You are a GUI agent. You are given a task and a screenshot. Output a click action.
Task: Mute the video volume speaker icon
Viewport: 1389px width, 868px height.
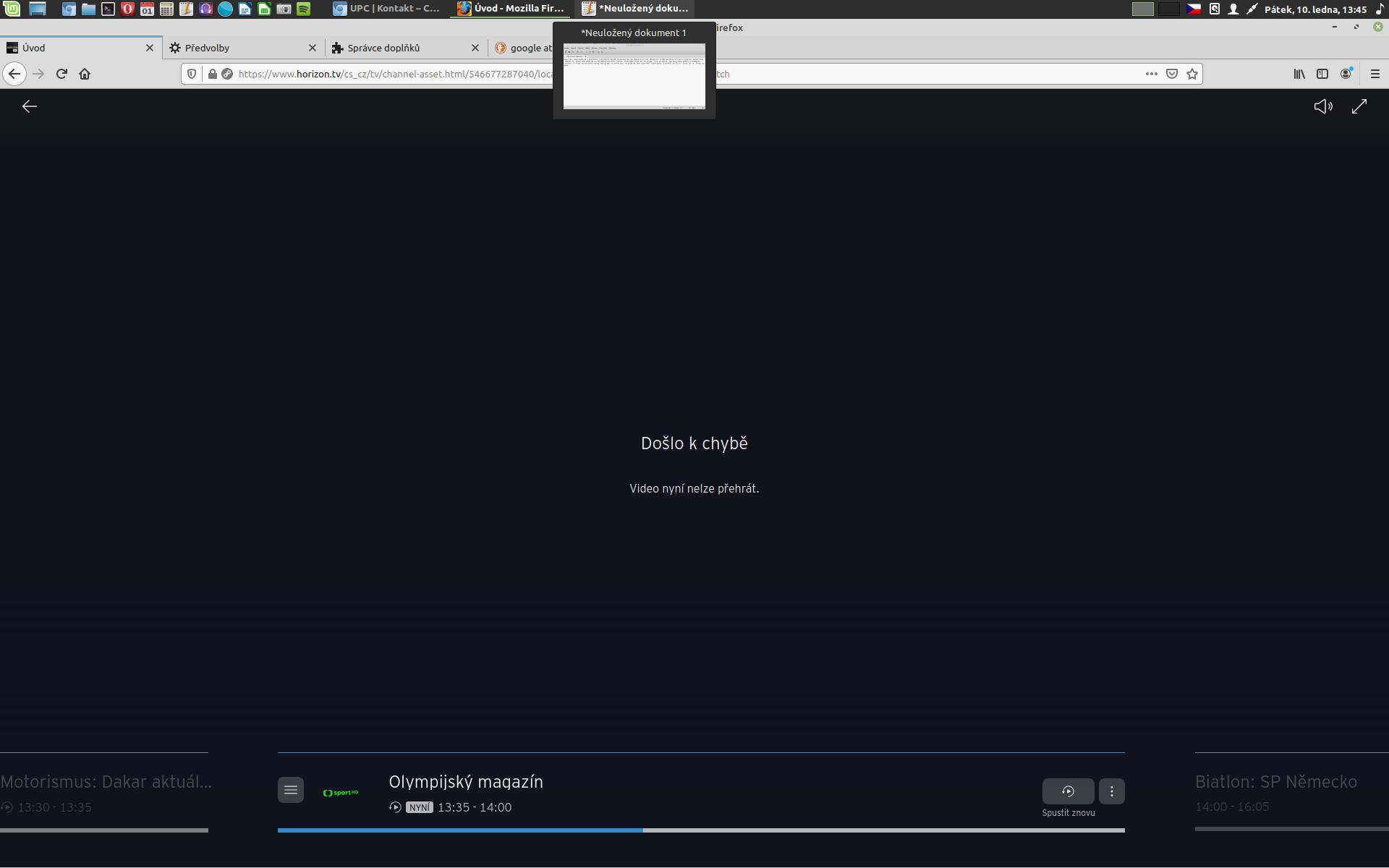pyautogui.click(x=1322, y=107)
